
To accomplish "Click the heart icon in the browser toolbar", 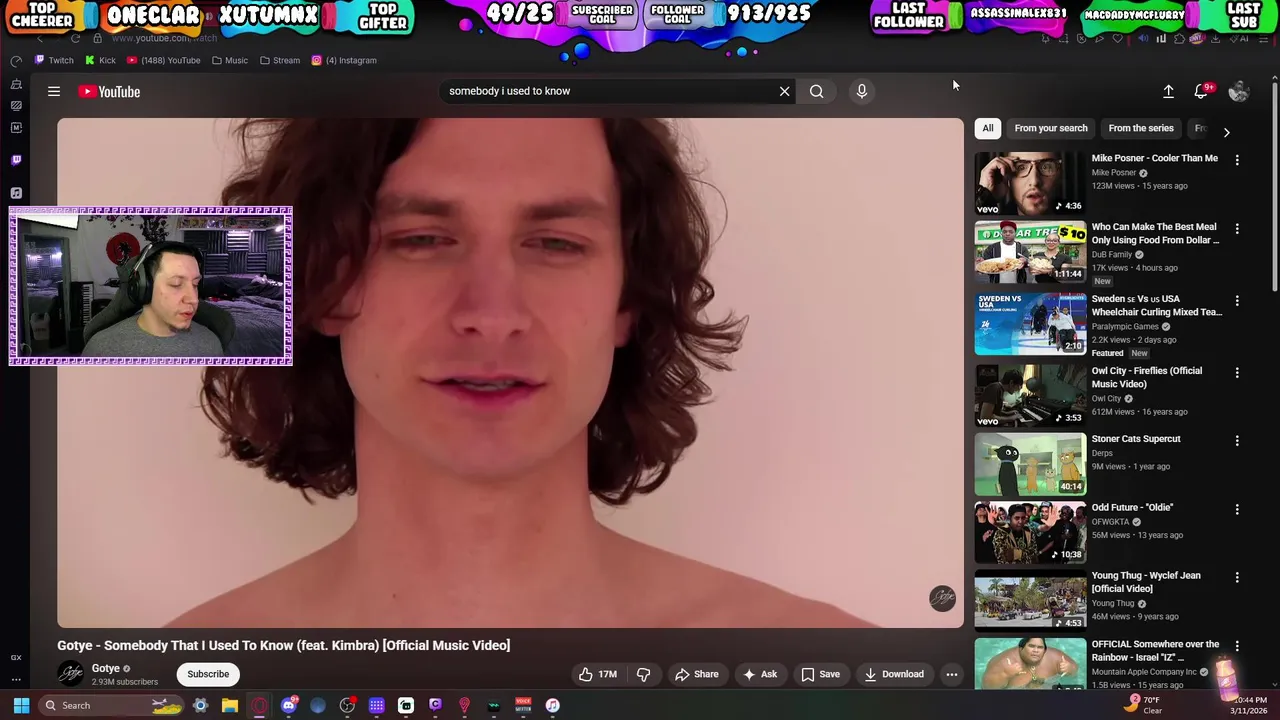I will tap(1117, 39).
